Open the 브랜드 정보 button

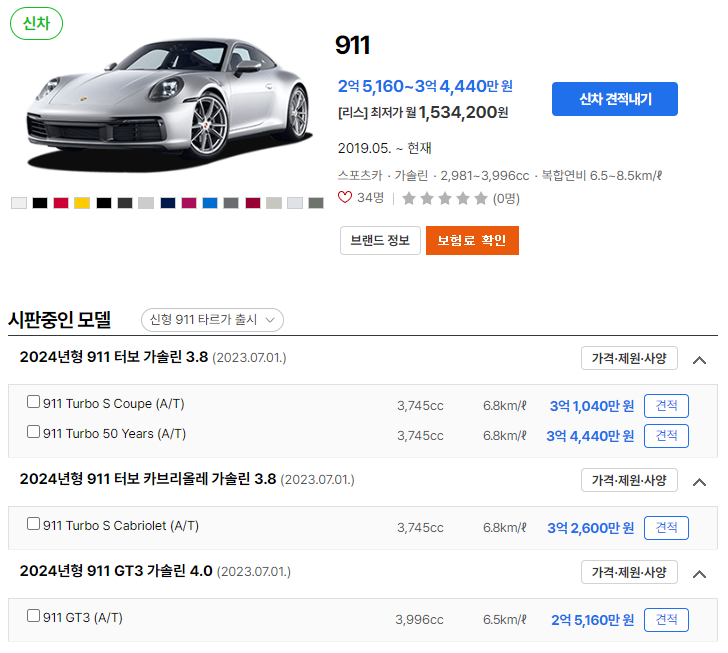click(380, 241)
